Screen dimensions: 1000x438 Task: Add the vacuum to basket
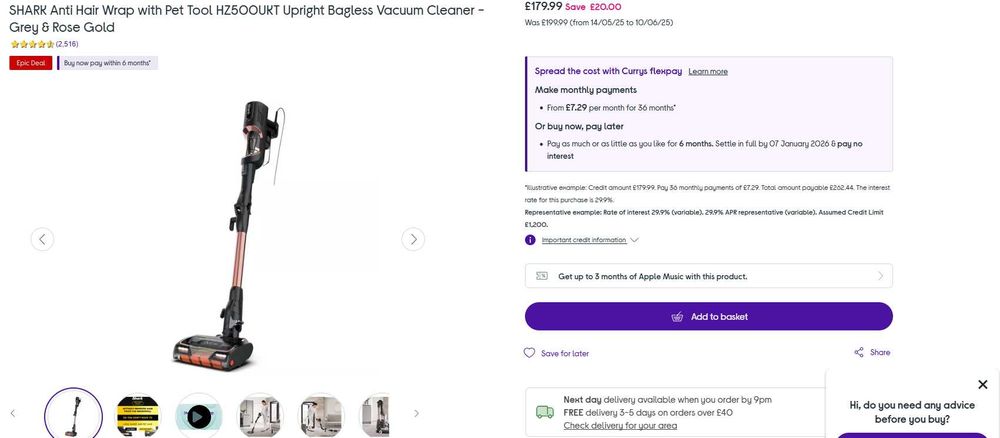[708, 316]
